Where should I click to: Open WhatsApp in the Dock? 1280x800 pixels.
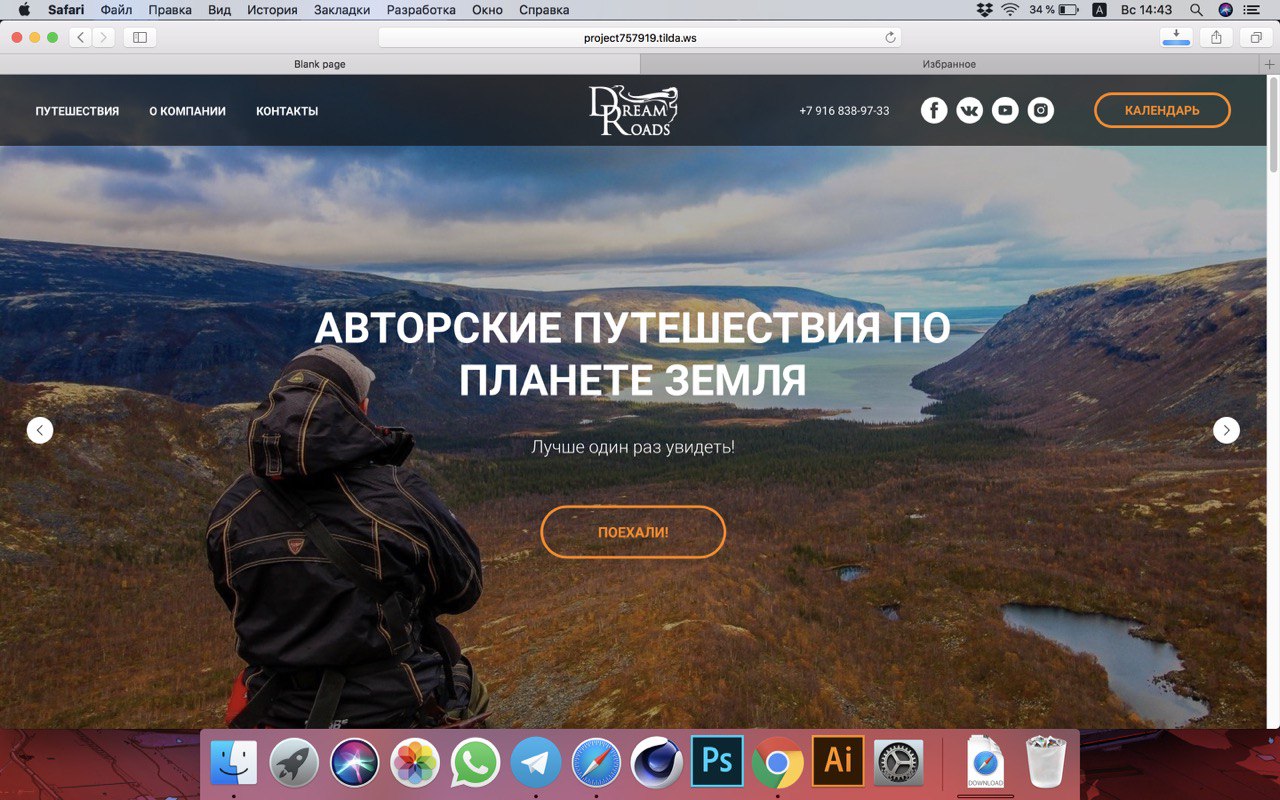point(476,763)
